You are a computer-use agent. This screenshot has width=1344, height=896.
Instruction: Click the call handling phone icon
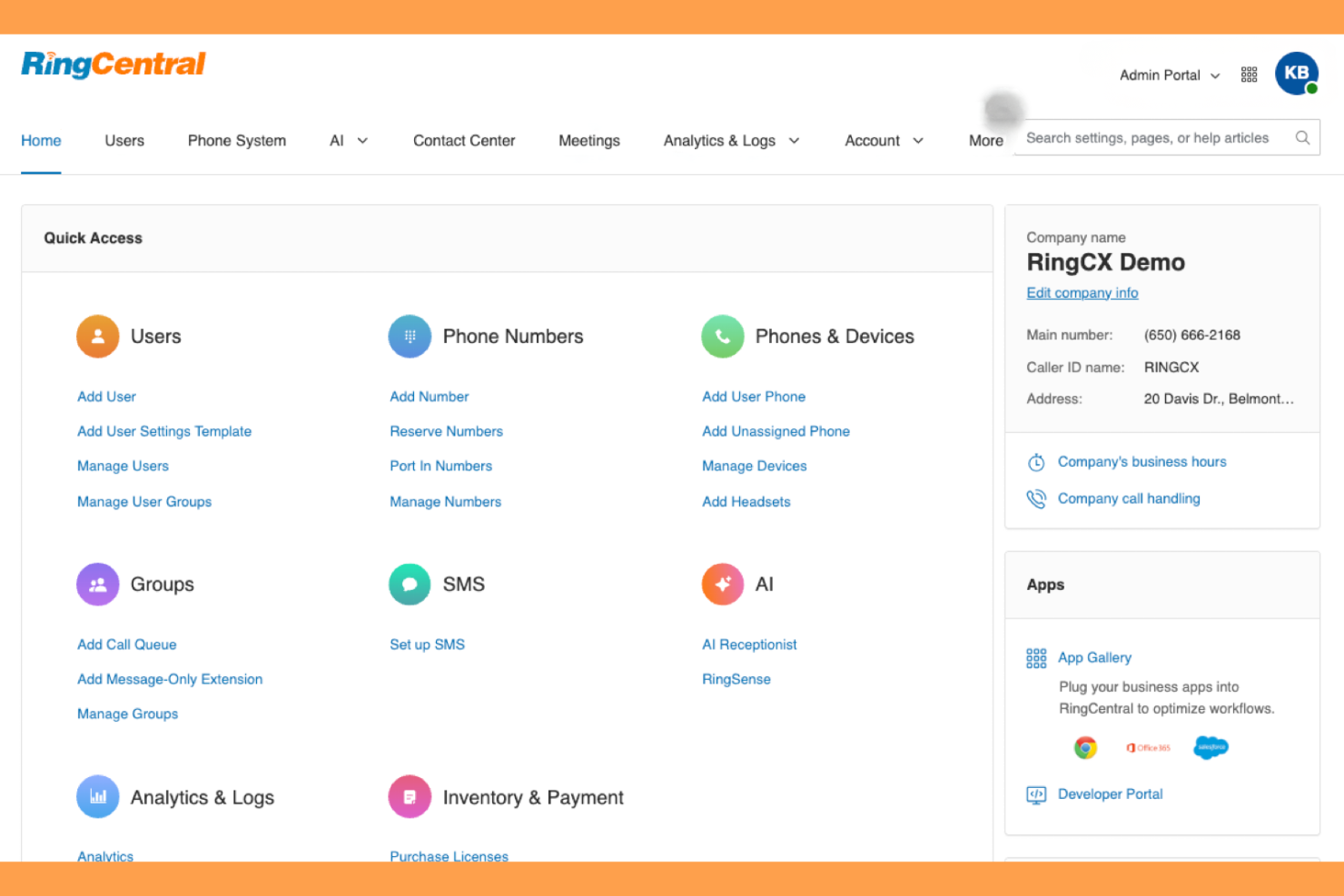click(x=1036, y=498)
